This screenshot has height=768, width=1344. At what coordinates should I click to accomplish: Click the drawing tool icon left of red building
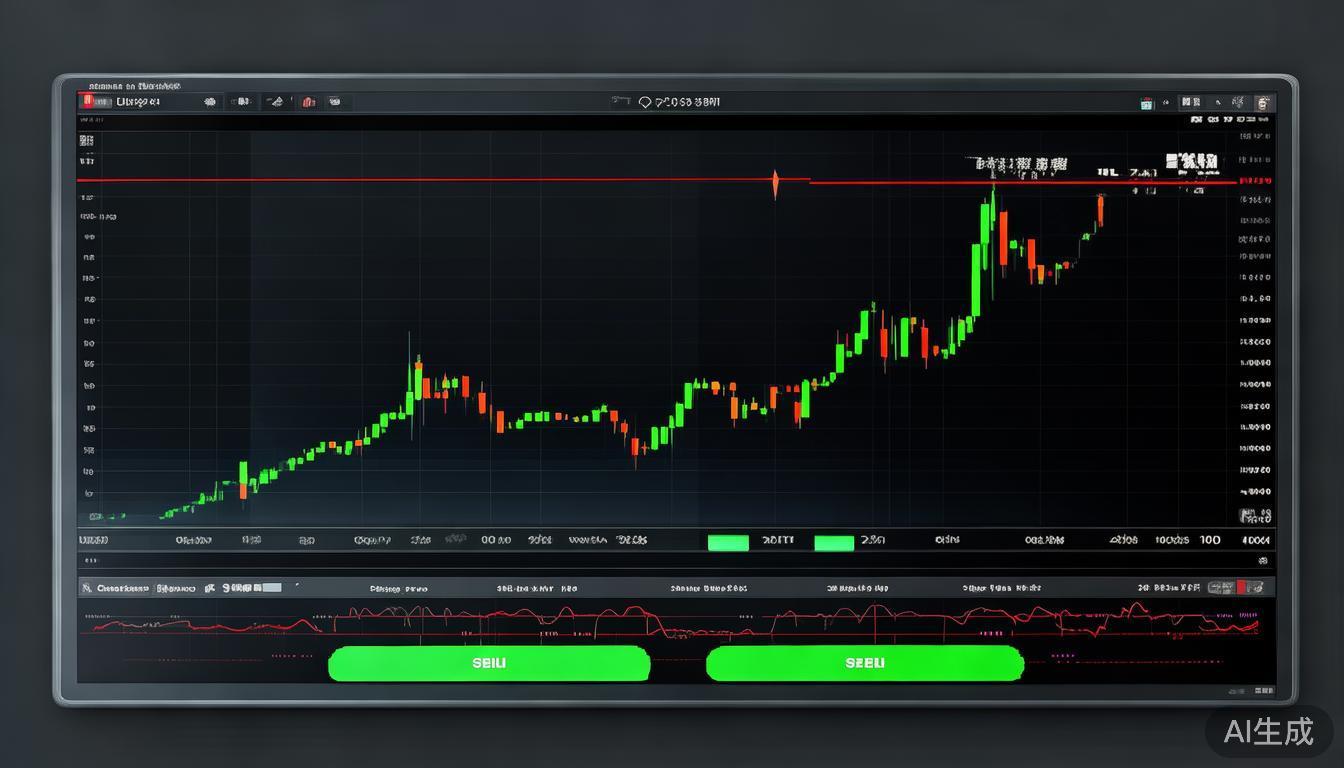273,101
